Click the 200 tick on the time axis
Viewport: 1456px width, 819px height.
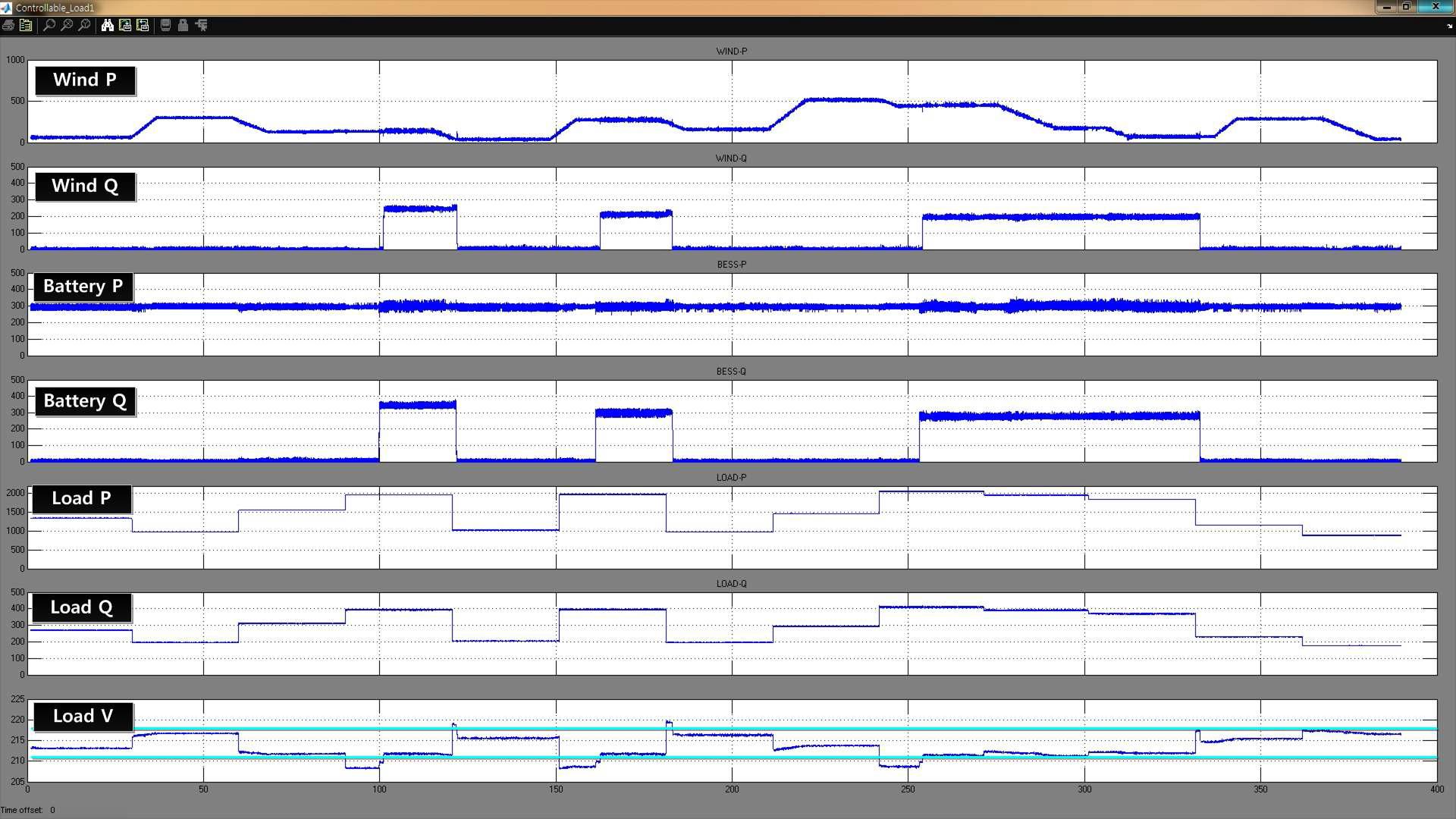click(731, 789)
